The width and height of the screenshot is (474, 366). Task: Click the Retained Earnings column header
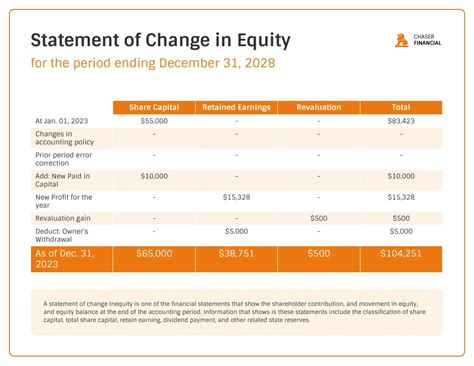(x=236, y=107)
